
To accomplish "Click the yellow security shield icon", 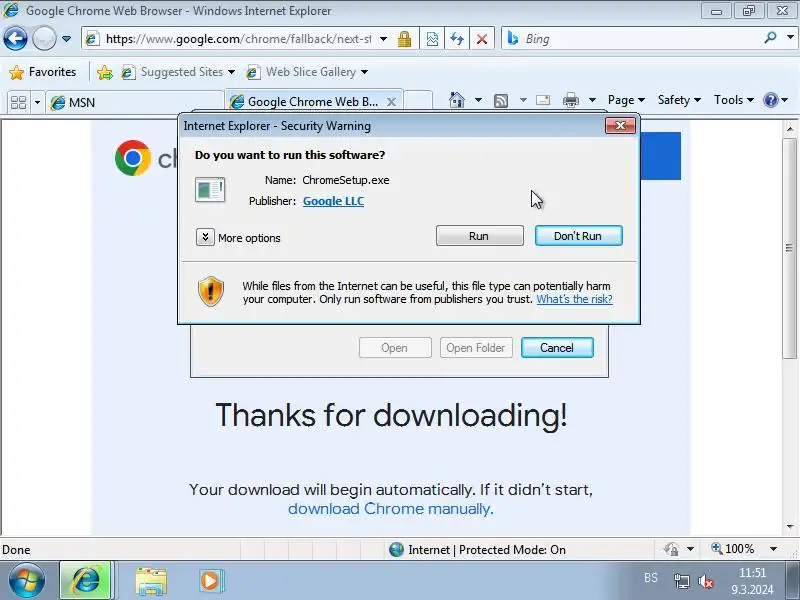I will pyautogui.click(x=211, y=291).
